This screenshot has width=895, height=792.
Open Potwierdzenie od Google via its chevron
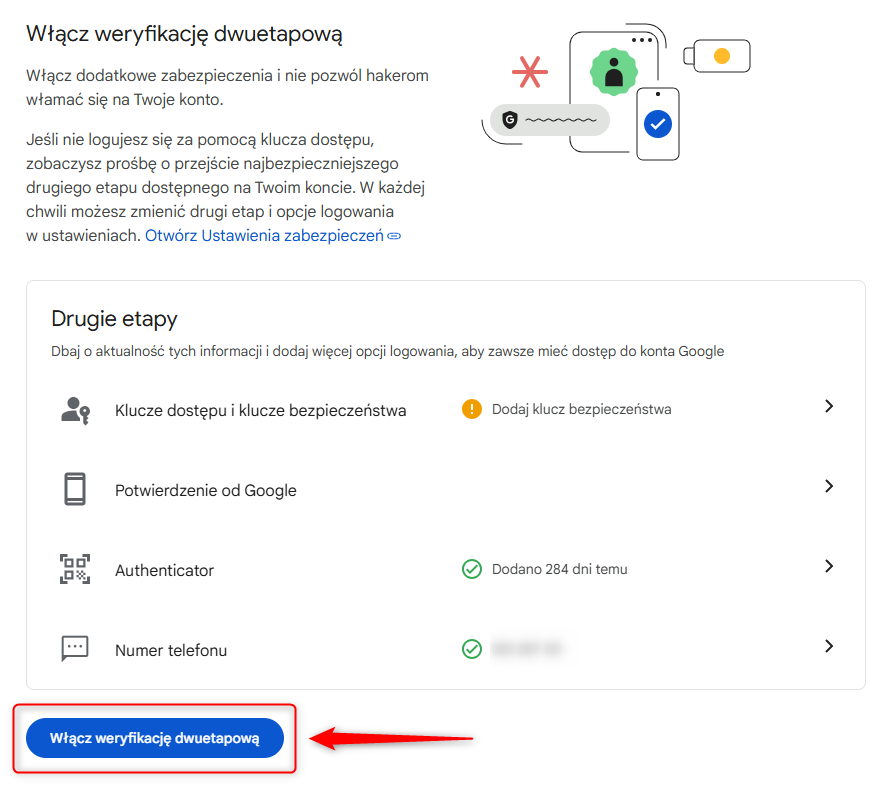[829, 486]
